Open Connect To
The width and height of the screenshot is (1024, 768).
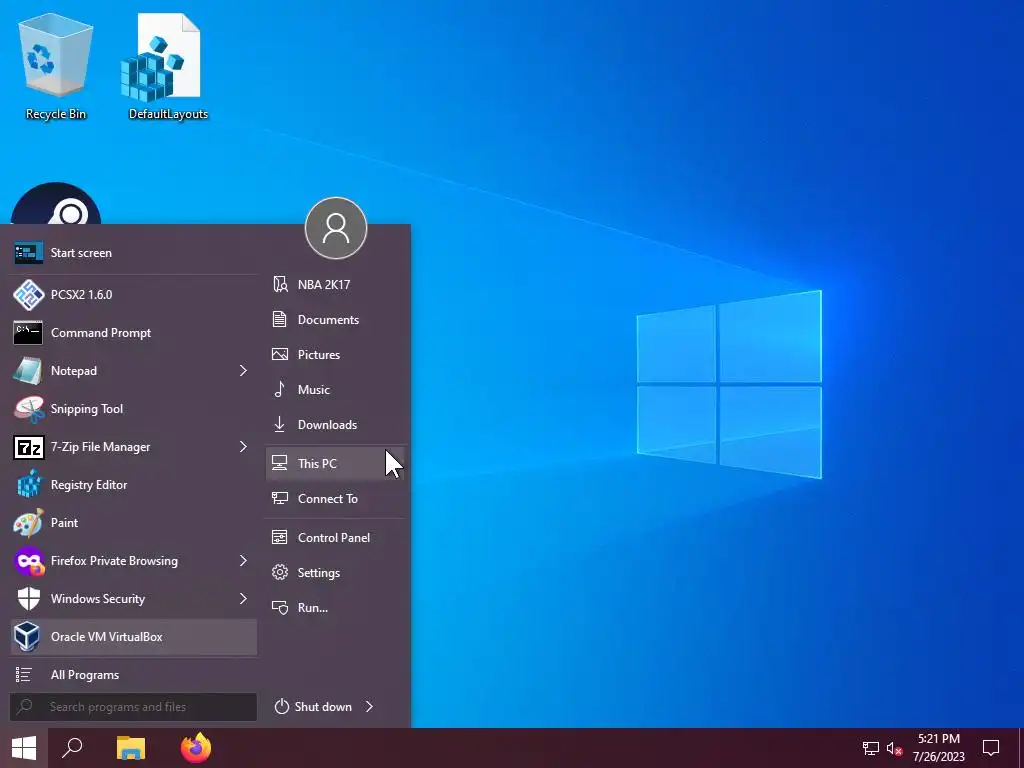point(335,498)
